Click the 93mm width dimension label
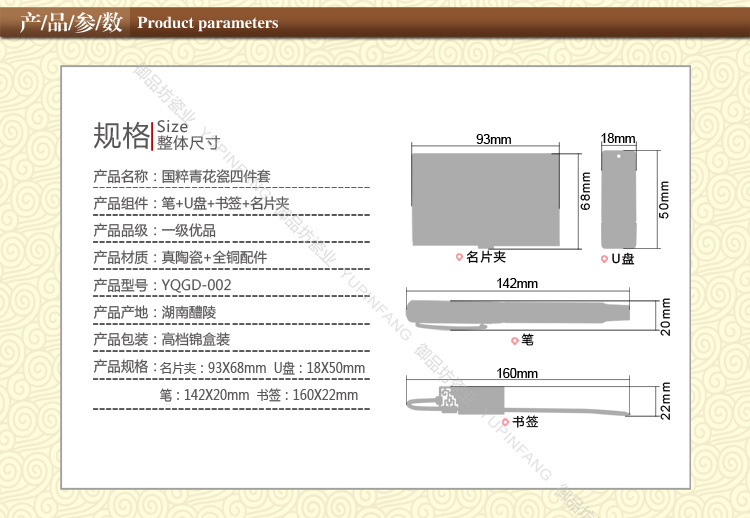The image size is (750, 518). [x=493, y=138]
